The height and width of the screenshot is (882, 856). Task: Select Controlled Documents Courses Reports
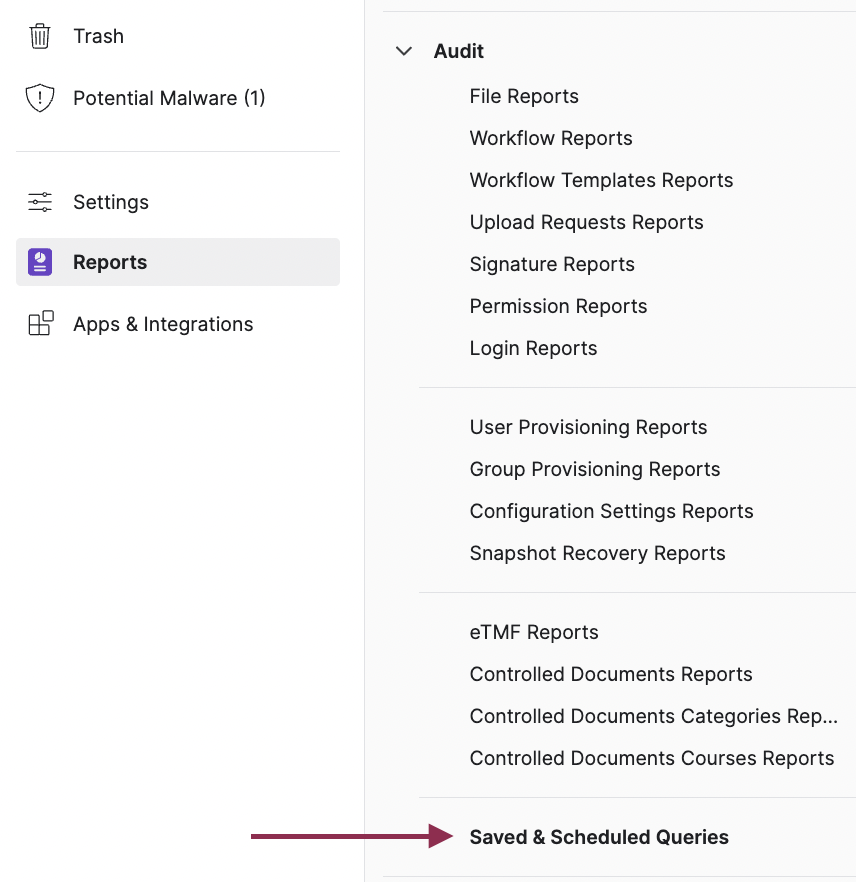[x=651, y=758]
